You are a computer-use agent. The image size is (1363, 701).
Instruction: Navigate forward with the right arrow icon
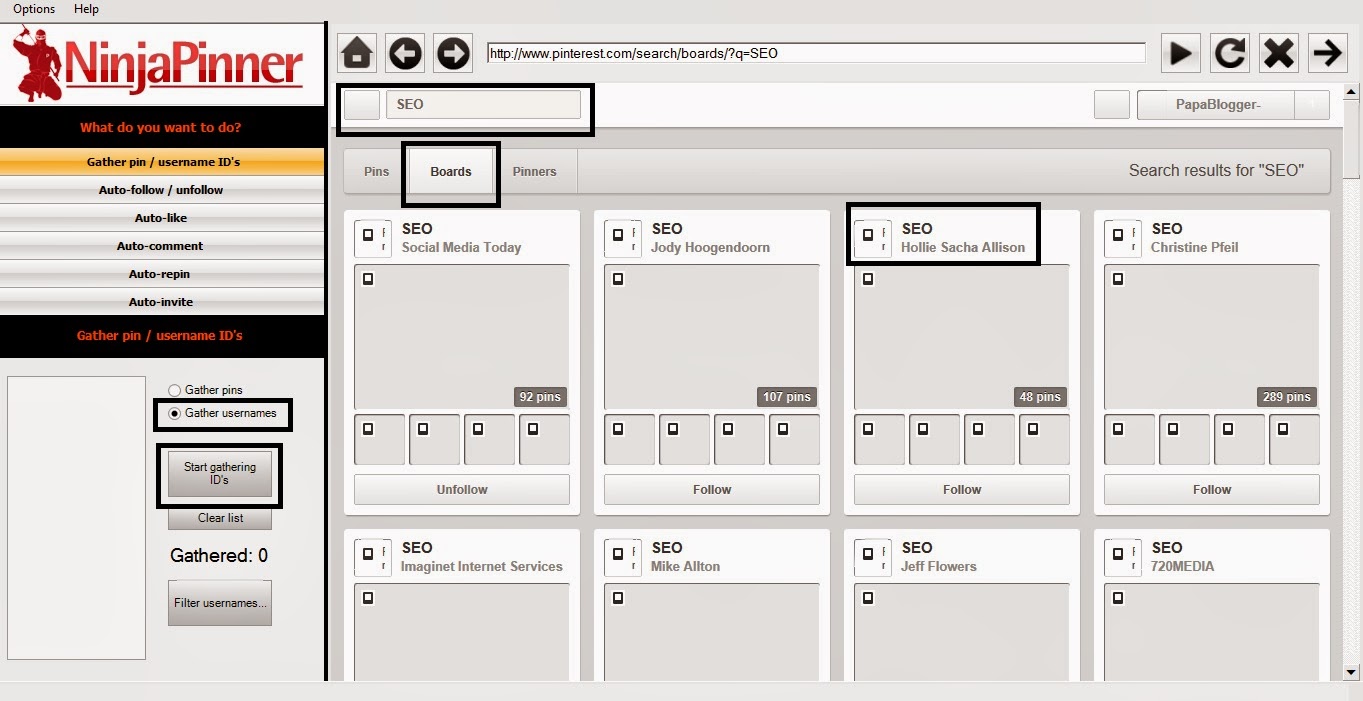coord(453,53)
